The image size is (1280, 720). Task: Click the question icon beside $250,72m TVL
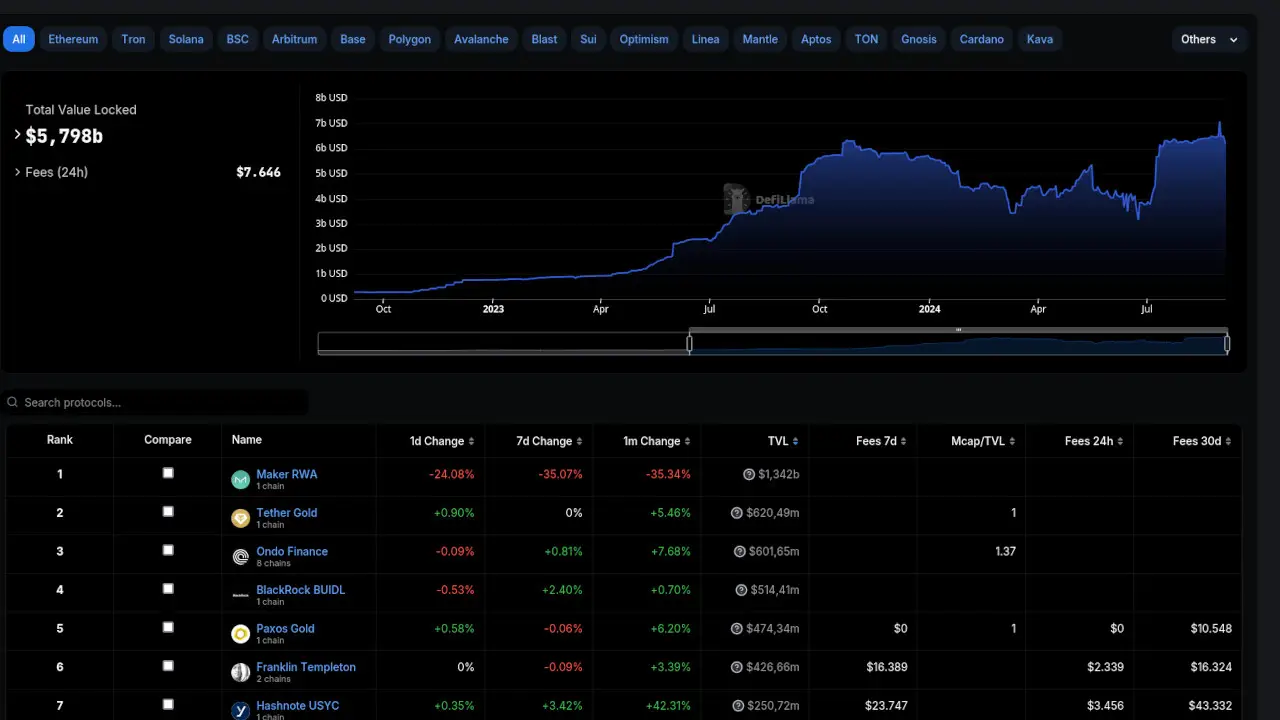coord(737,705)
